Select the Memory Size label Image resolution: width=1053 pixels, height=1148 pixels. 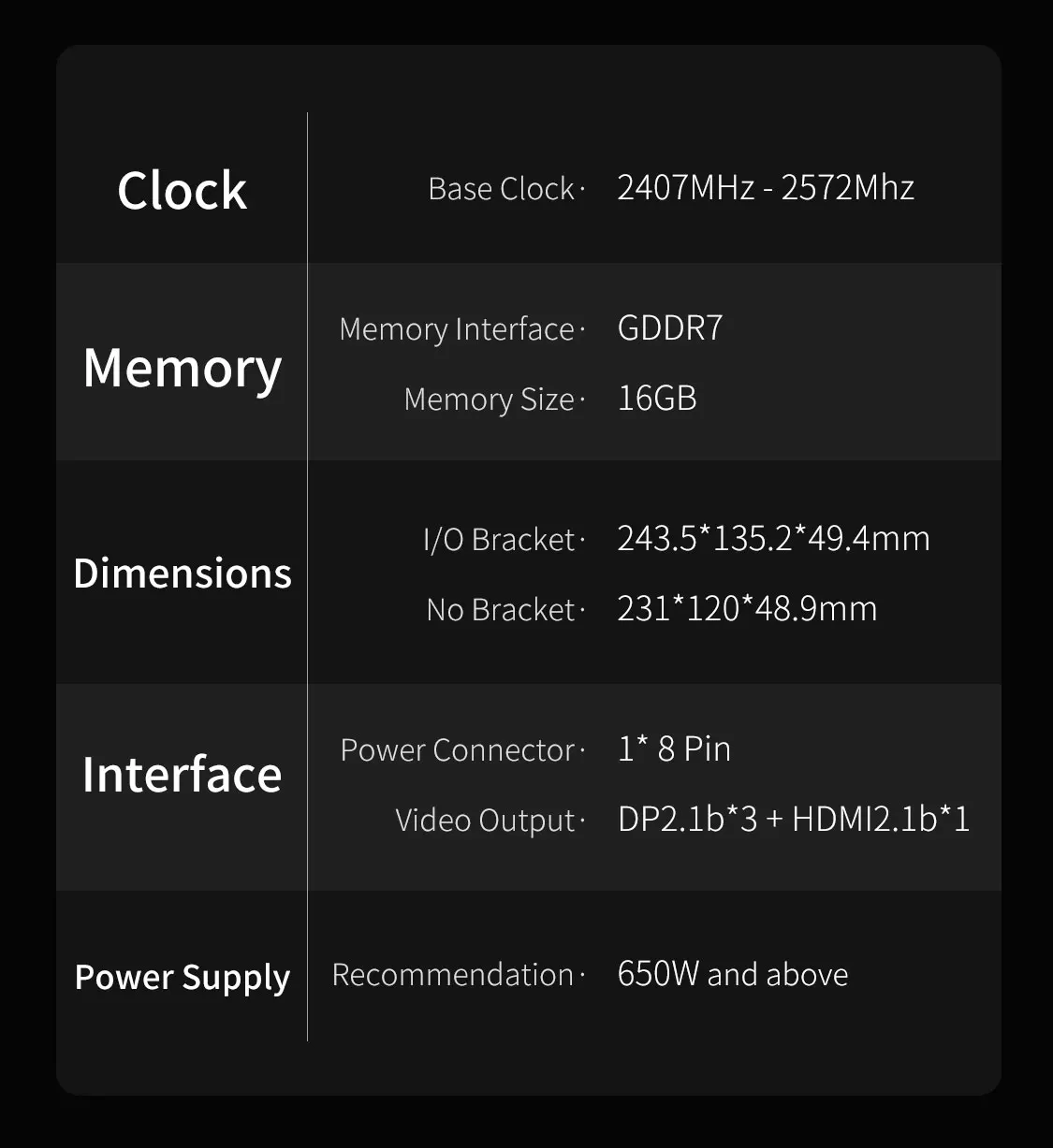tap(489, 400)
